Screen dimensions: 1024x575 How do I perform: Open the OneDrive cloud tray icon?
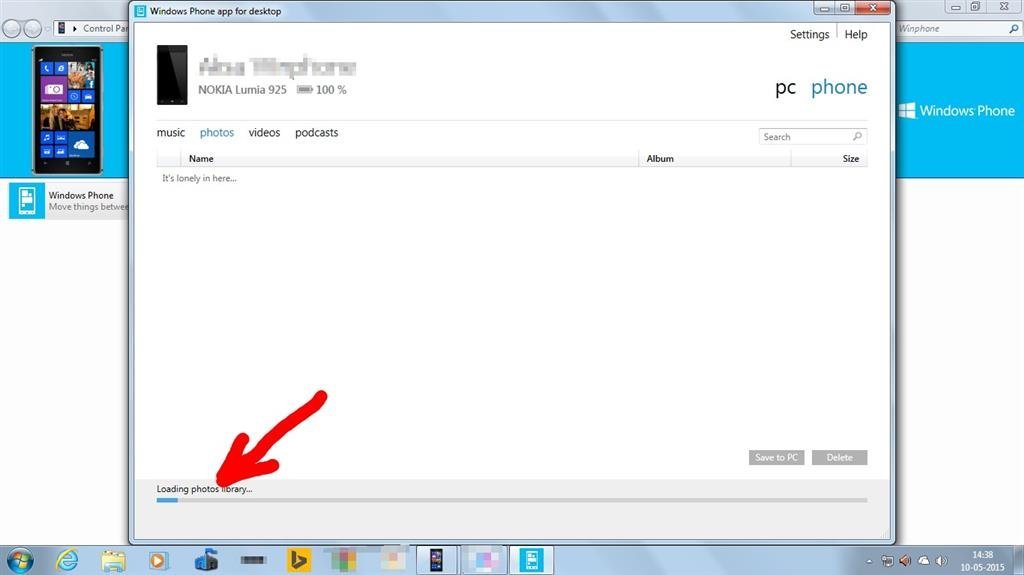coord(923,561)
